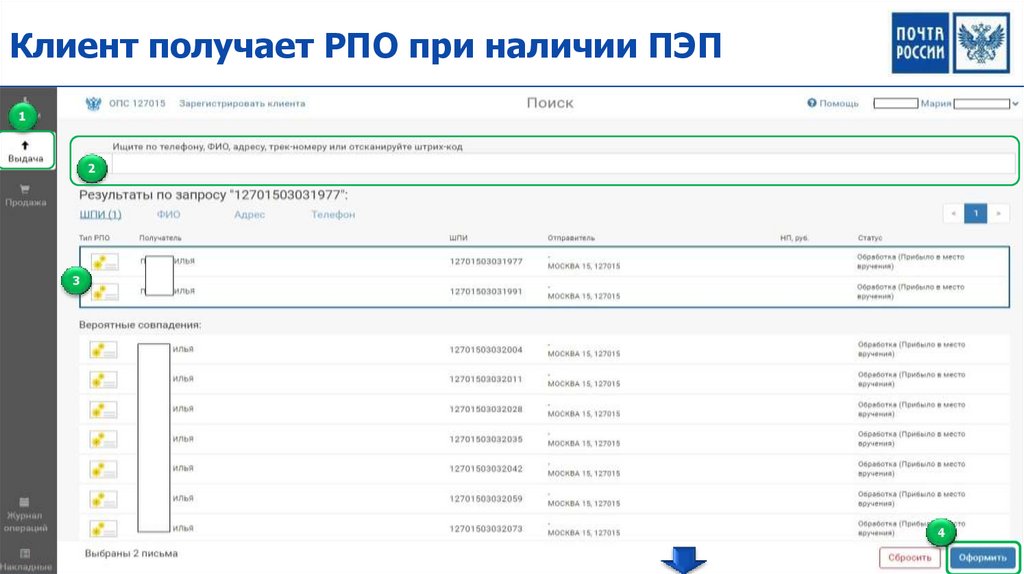This screenshot has width=1024, height=574.
Task: Click the Сбросить button
Action: 909,558
